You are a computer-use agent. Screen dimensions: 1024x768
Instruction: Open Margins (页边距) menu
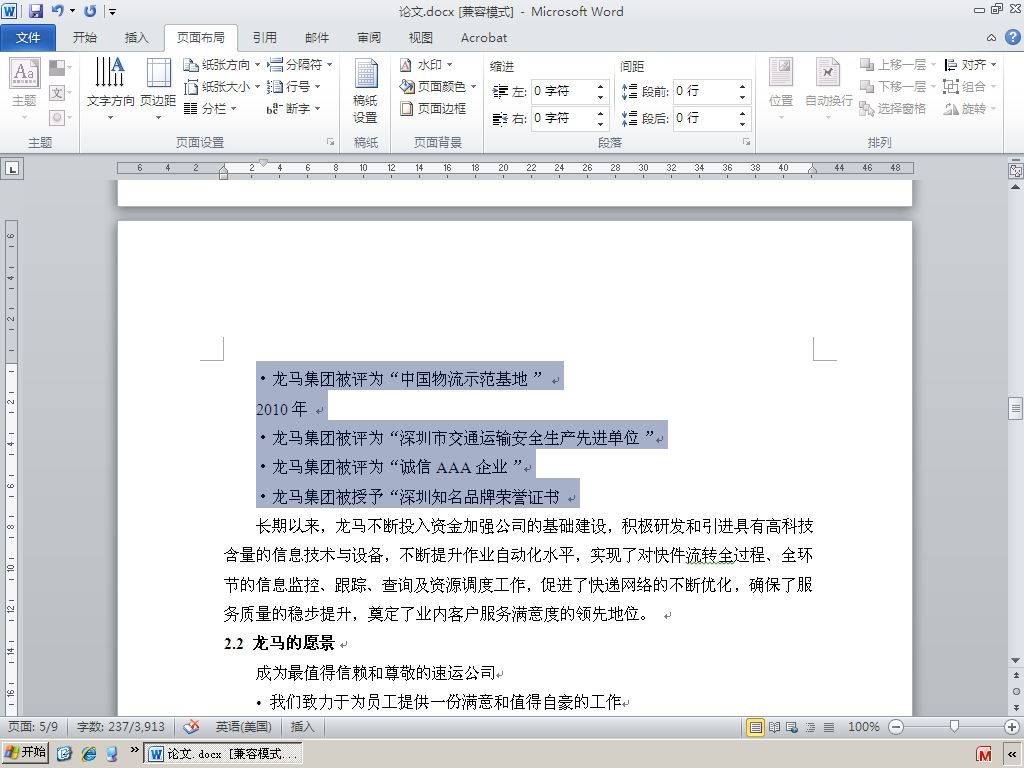[158, 89]
